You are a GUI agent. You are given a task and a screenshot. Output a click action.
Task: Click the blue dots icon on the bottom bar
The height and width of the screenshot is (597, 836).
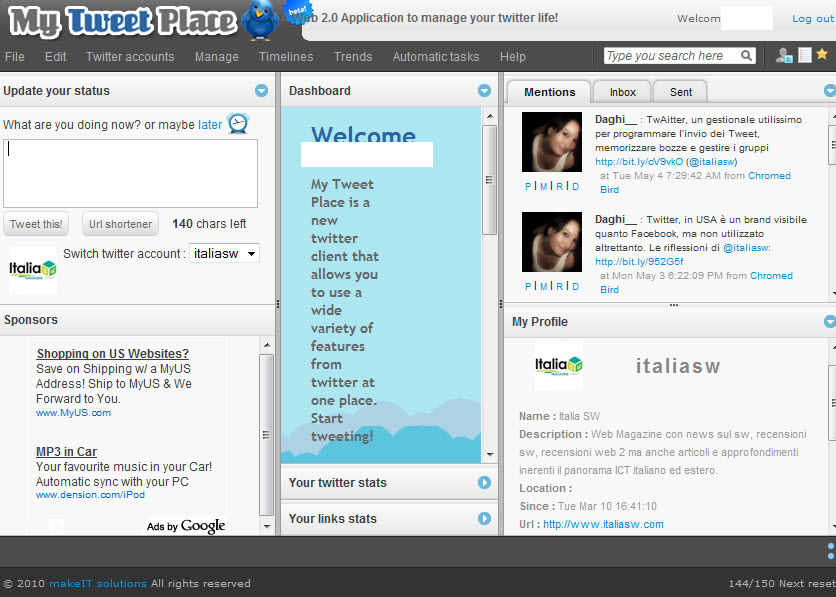(831, 552)
